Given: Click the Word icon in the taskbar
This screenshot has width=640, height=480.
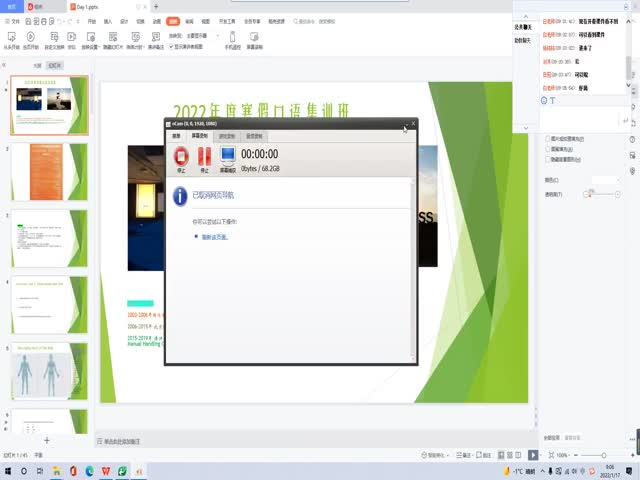Looking at the screenshot, I should pos(105,470).
